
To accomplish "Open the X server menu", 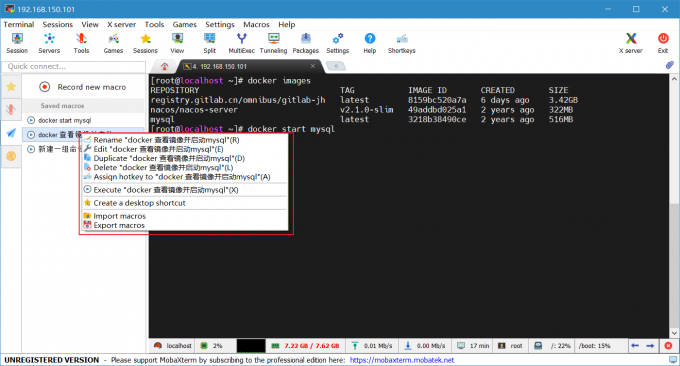I will tap(121, 24).
